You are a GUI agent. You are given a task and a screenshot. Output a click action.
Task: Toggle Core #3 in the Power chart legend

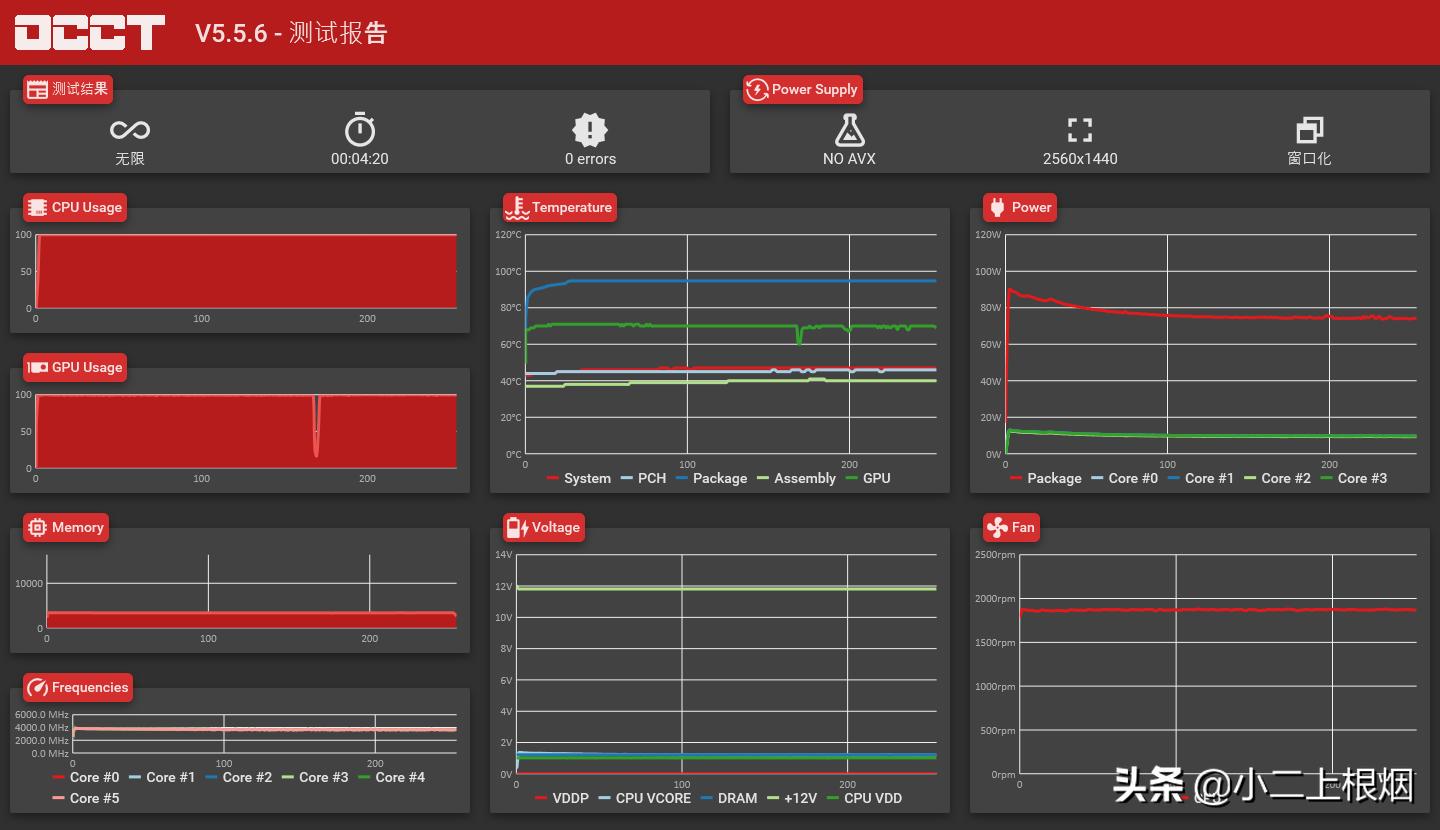point(1362,478)
